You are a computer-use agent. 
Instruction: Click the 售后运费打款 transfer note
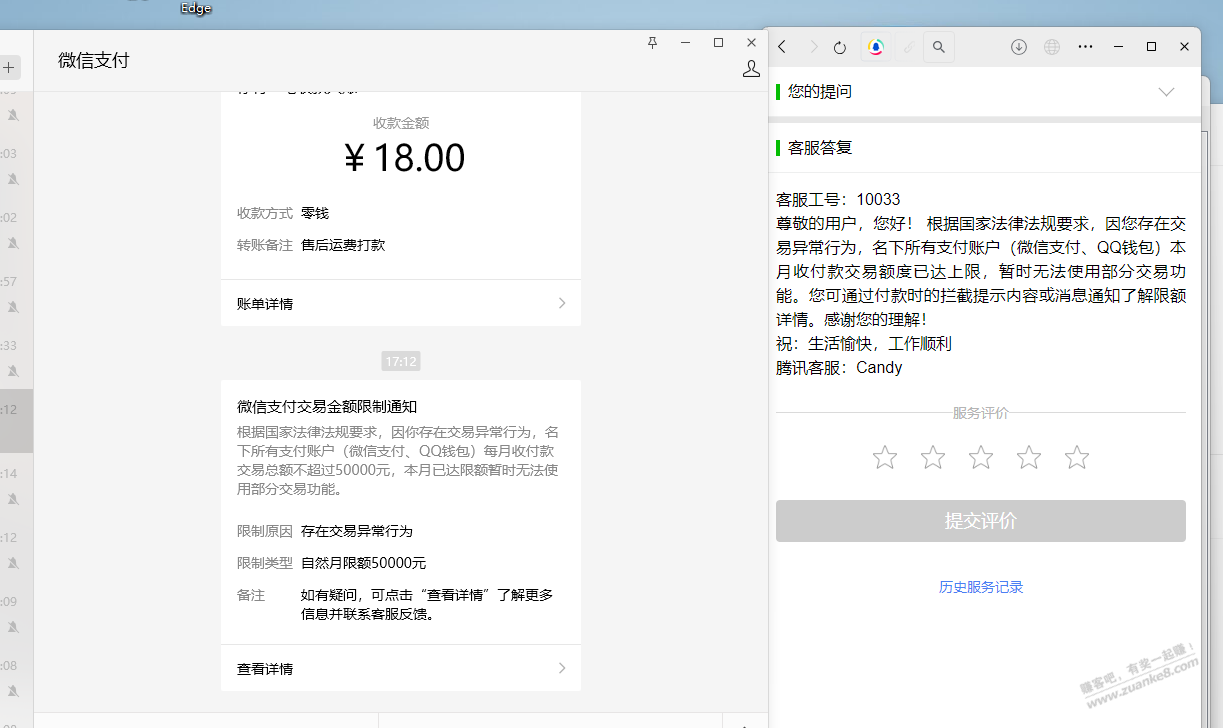click(x=343, y=245)
